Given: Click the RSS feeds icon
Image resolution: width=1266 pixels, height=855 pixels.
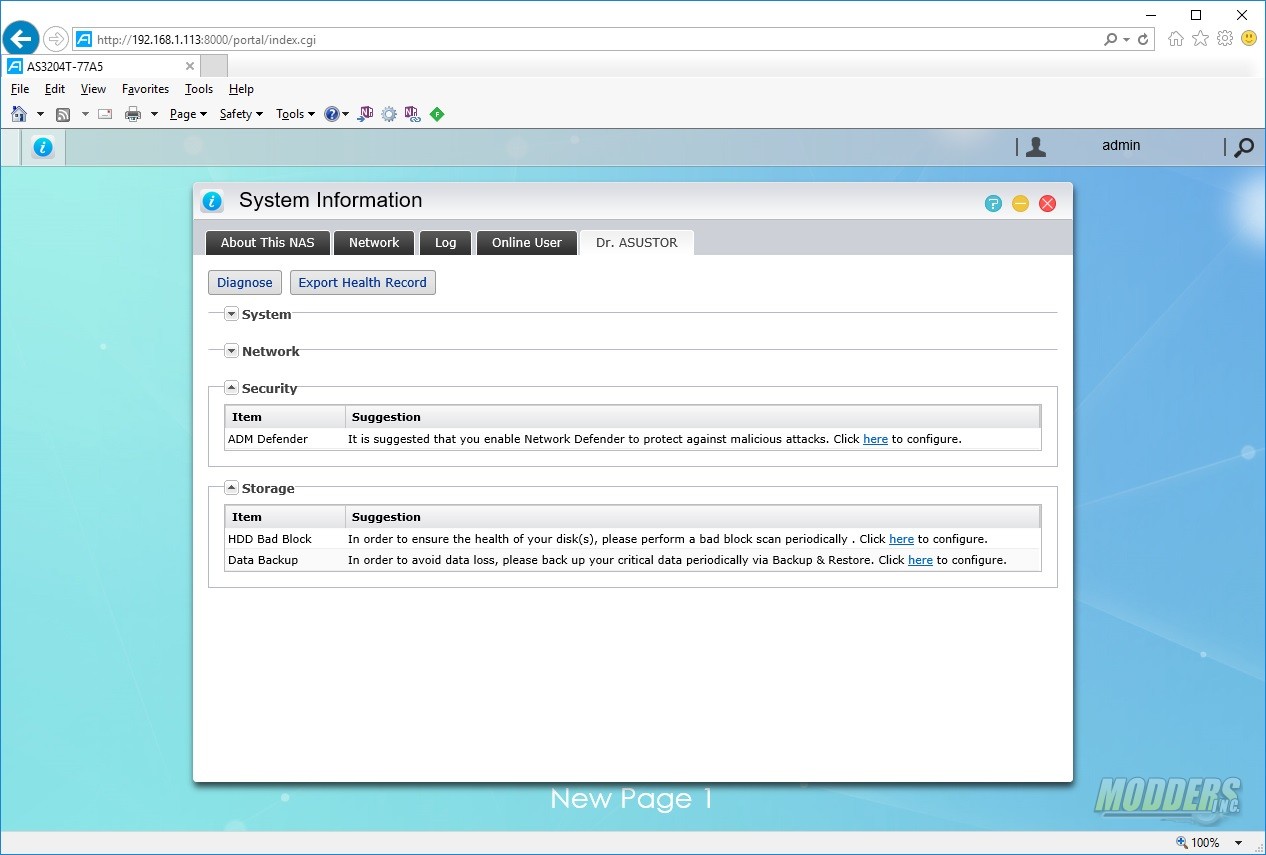Looking at the screenshot, I should tap(63, 114).
